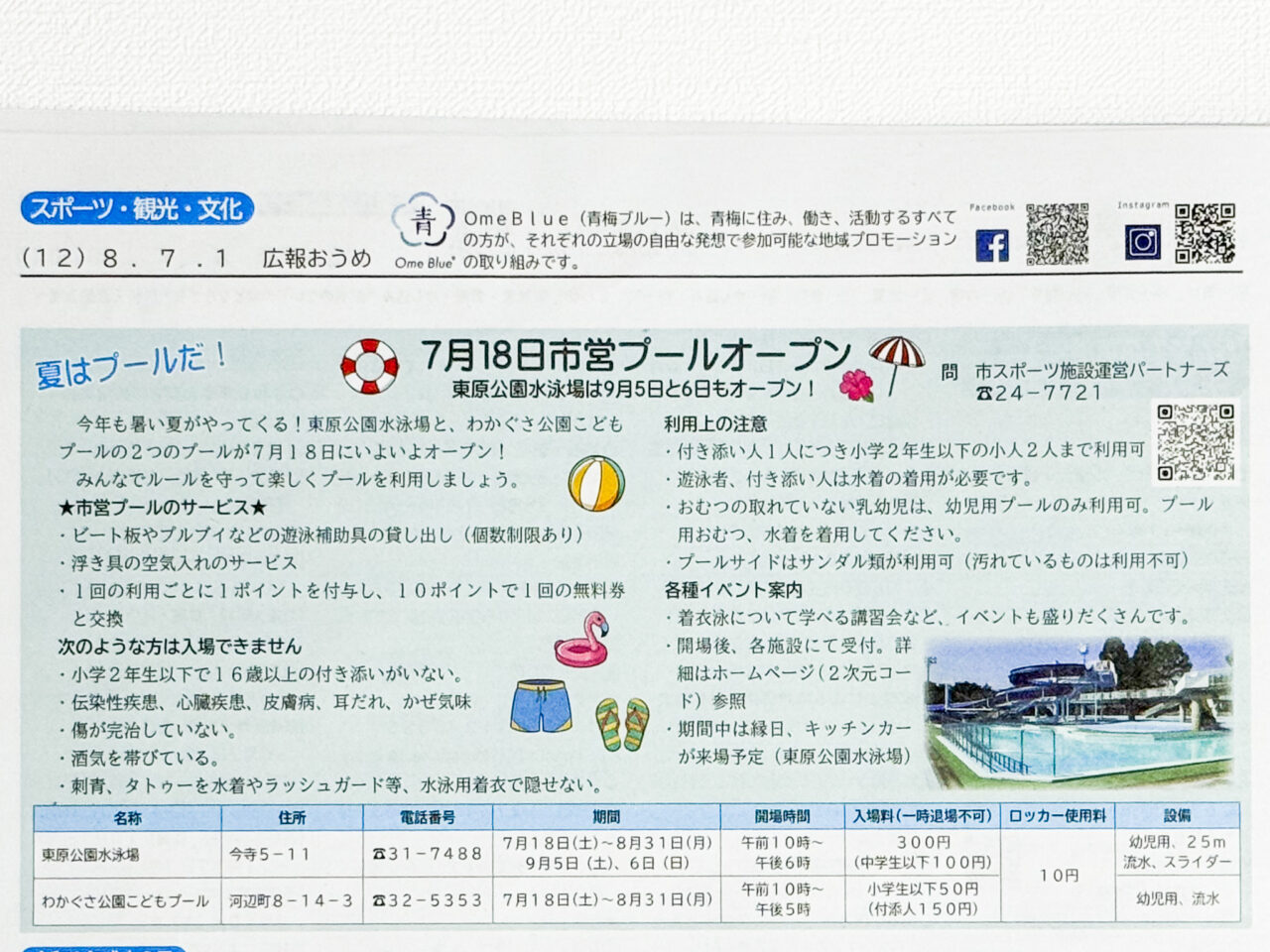
Task: Click the striped beach umbrella illustration
Action: pos(897,364)
